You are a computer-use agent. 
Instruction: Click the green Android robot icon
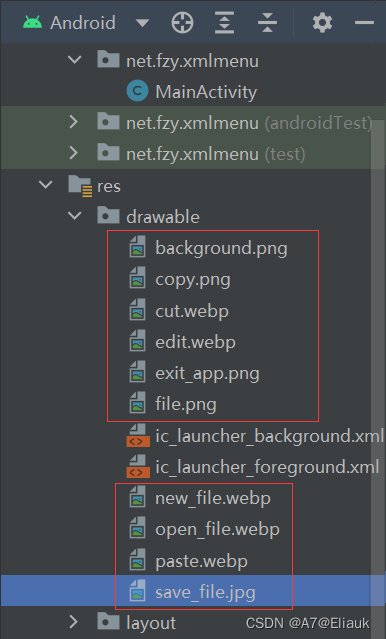click(33, 22)
